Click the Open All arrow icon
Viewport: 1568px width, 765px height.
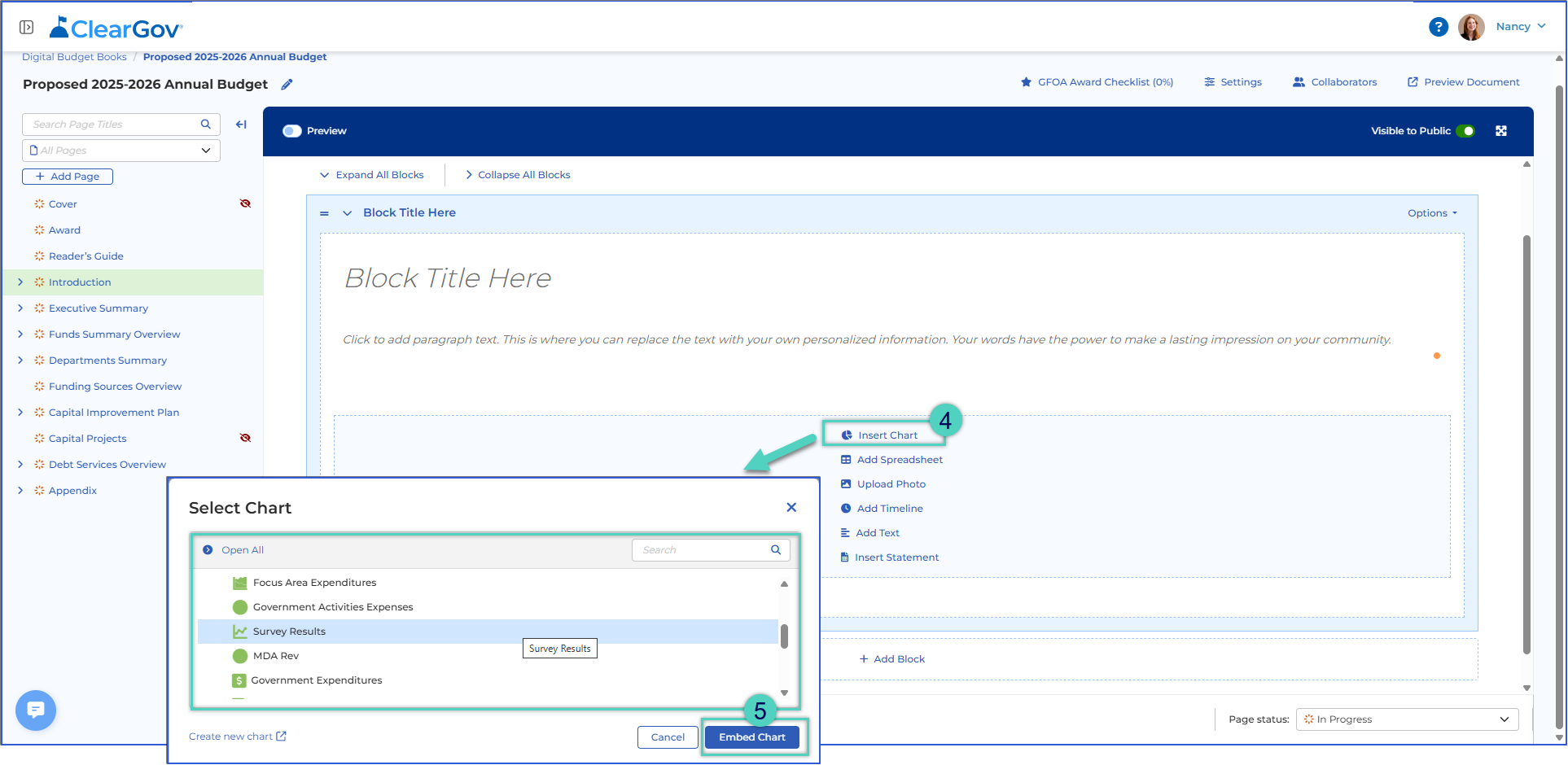tap(208, 550)
